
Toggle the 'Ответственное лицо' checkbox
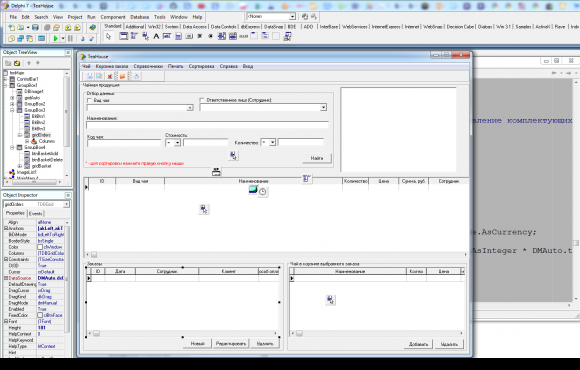pos(202,100)
